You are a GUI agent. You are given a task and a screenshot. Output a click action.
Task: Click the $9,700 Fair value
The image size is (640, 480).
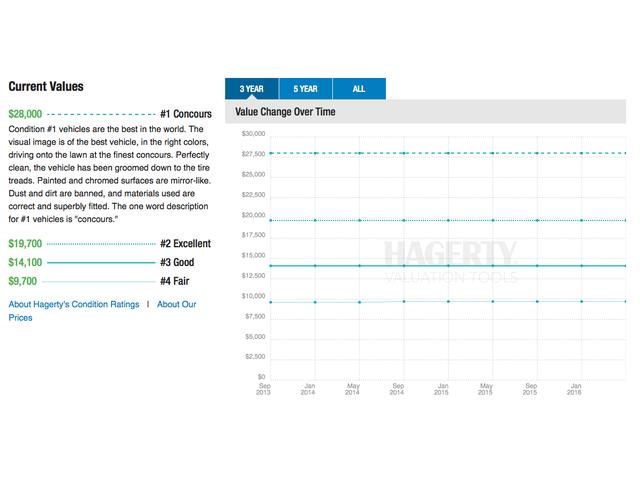(23, 281)
